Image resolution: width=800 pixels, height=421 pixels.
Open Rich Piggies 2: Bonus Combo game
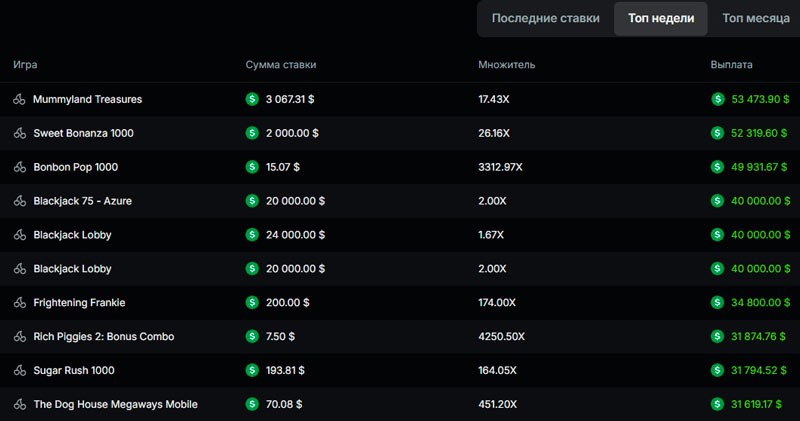[103, 336]
